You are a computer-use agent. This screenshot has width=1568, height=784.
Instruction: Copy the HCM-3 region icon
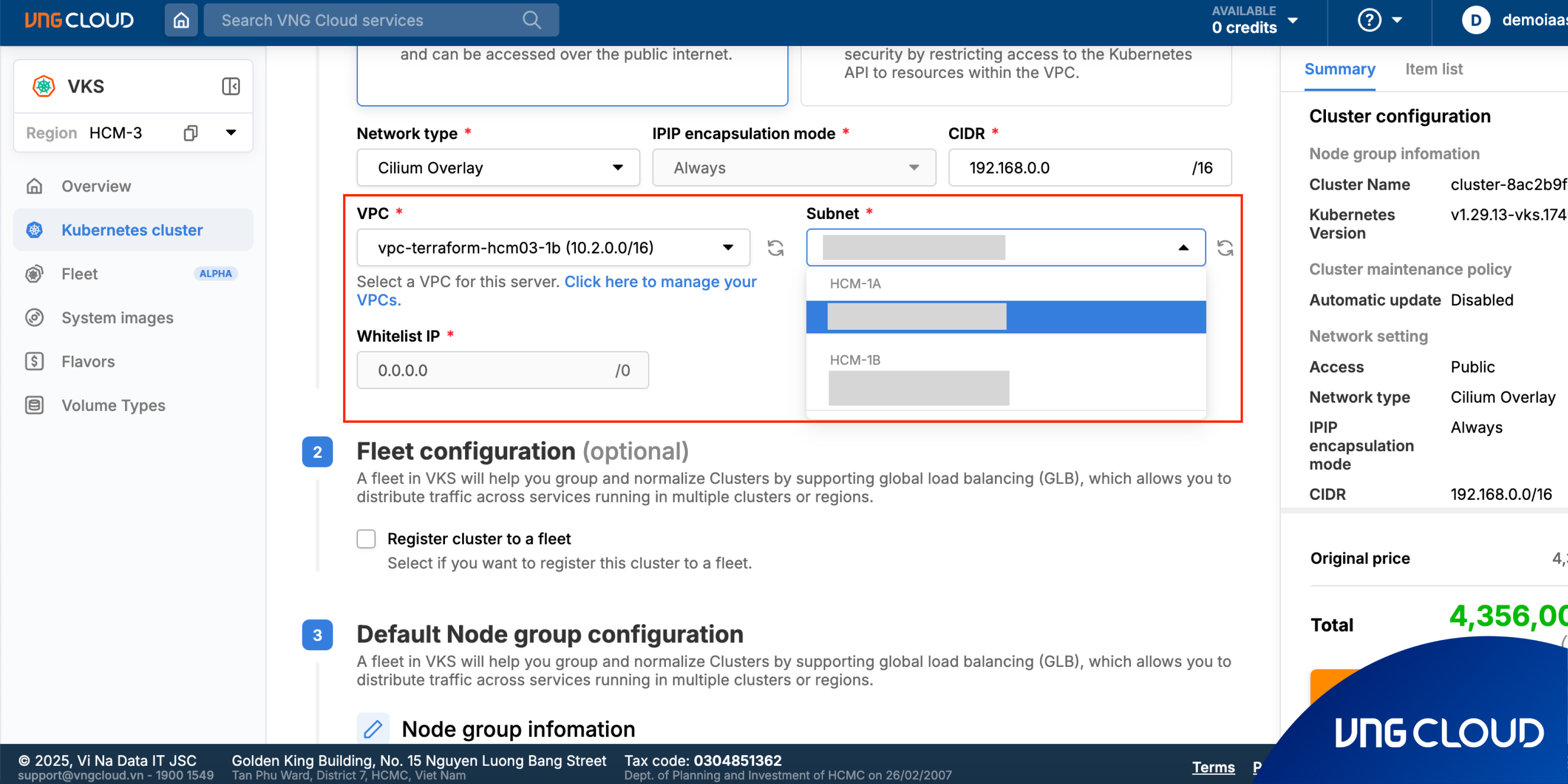[x=191, y=133]
